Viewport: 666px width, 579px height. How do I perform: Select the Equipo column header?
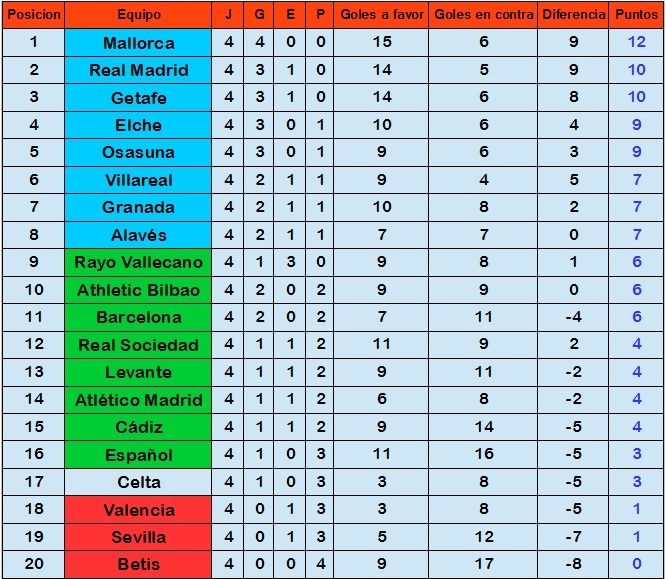pos(138,15)
